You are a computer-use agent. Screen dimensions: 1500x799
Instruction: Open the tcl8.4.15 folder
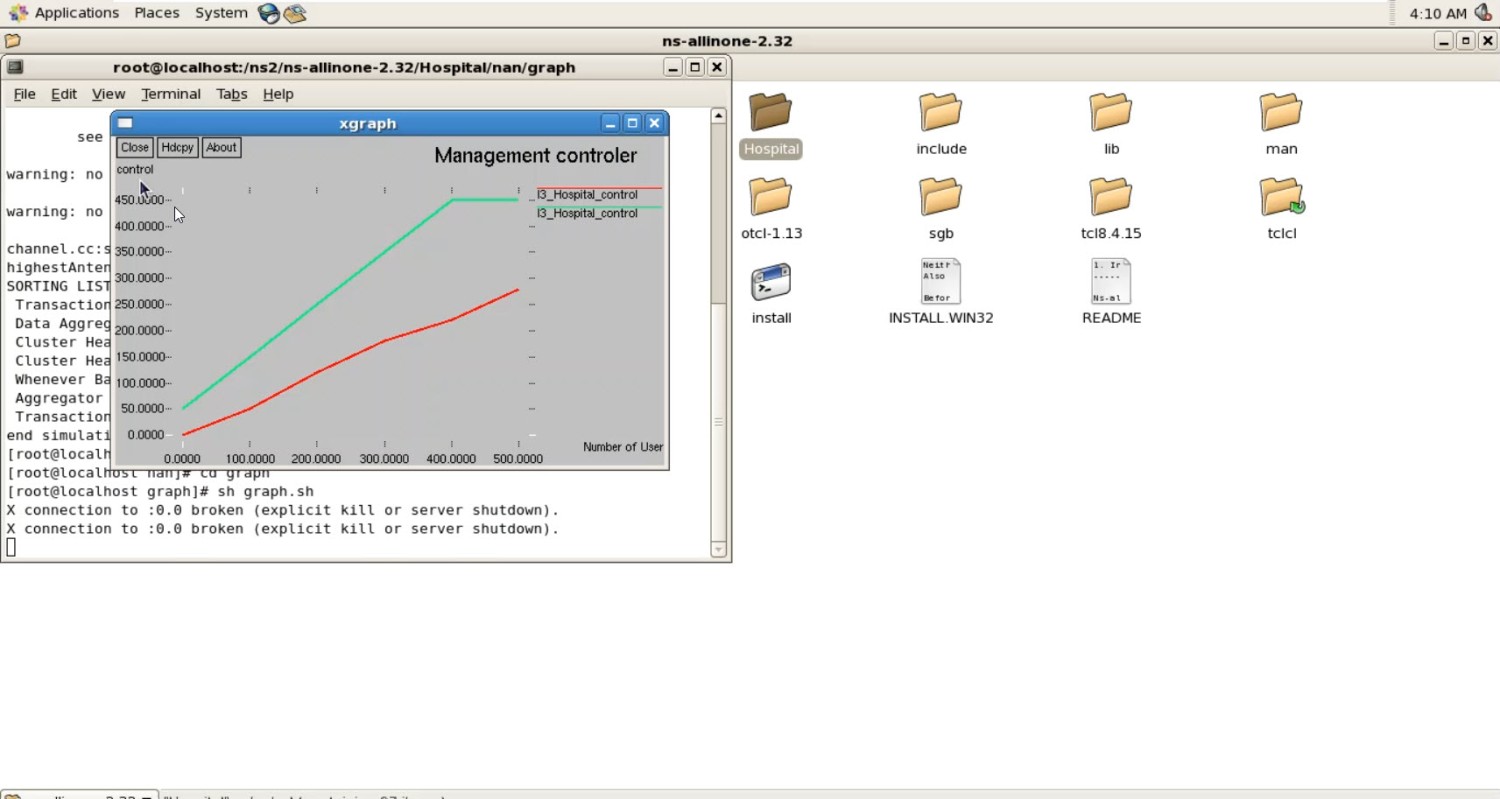[1110, 197]
